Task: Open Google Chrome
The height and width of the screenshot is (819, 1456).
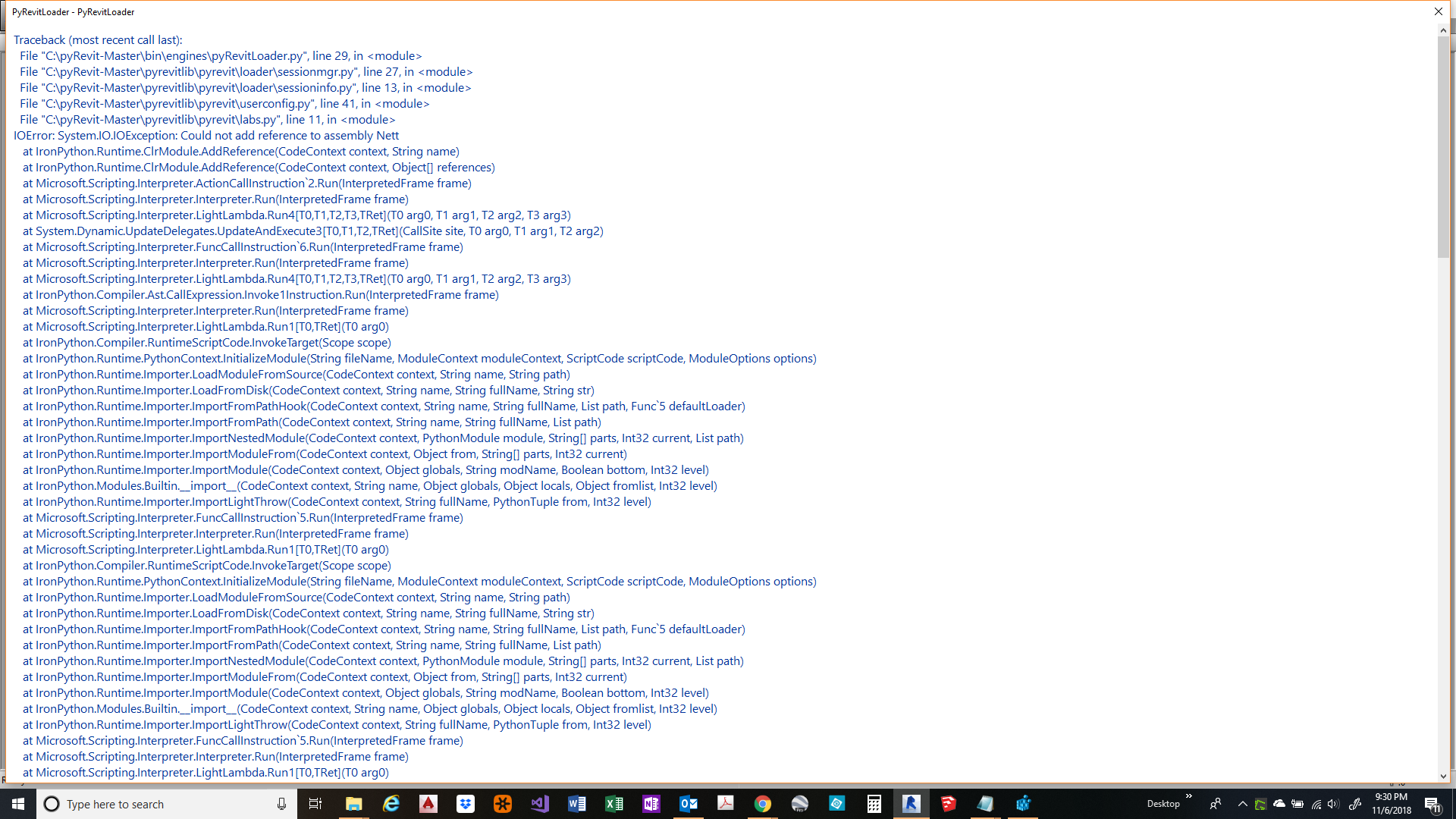Action: [763, 804]
